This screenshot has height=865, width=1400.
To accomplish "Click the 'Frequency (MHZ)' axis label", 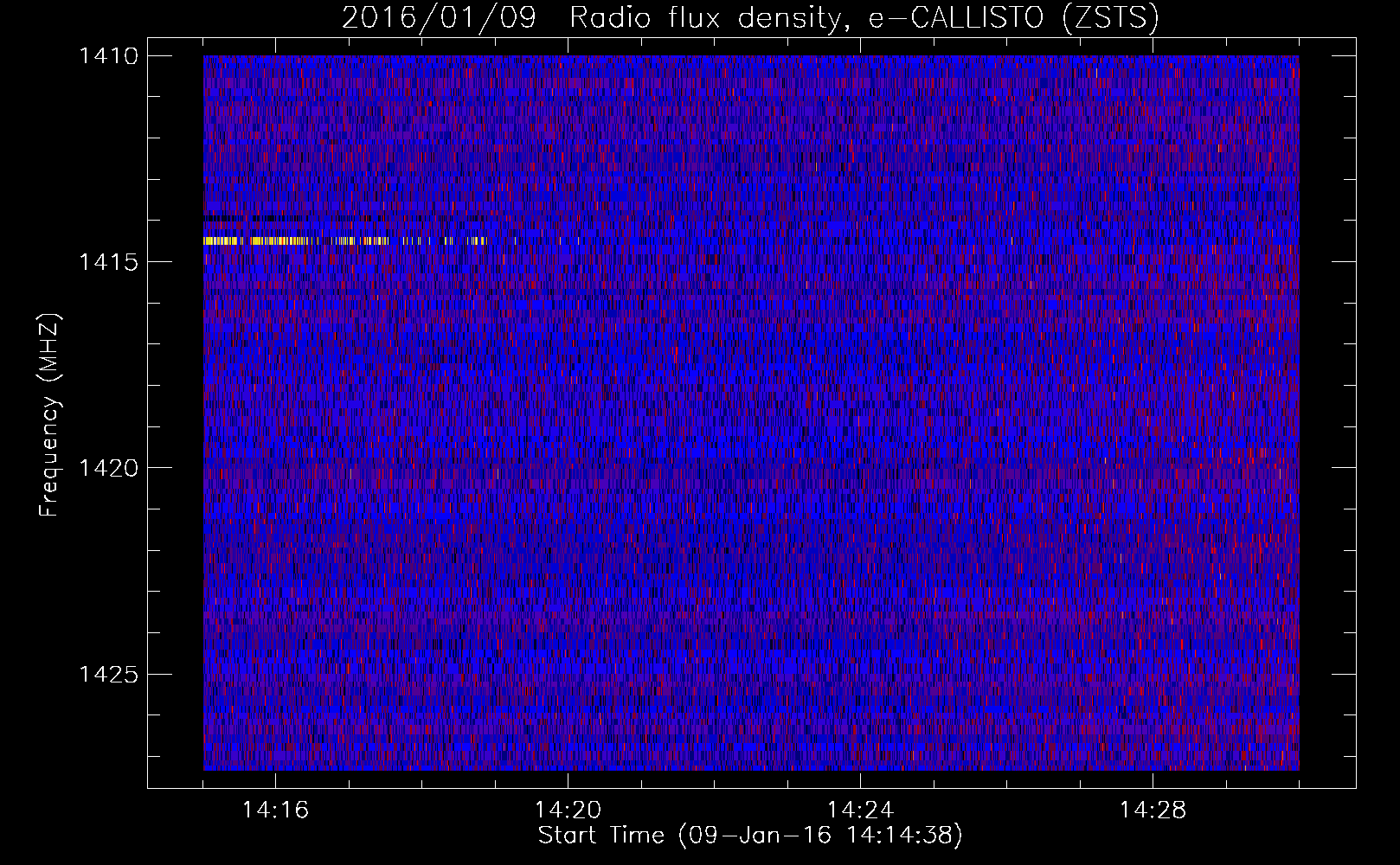I will [49, 414].
